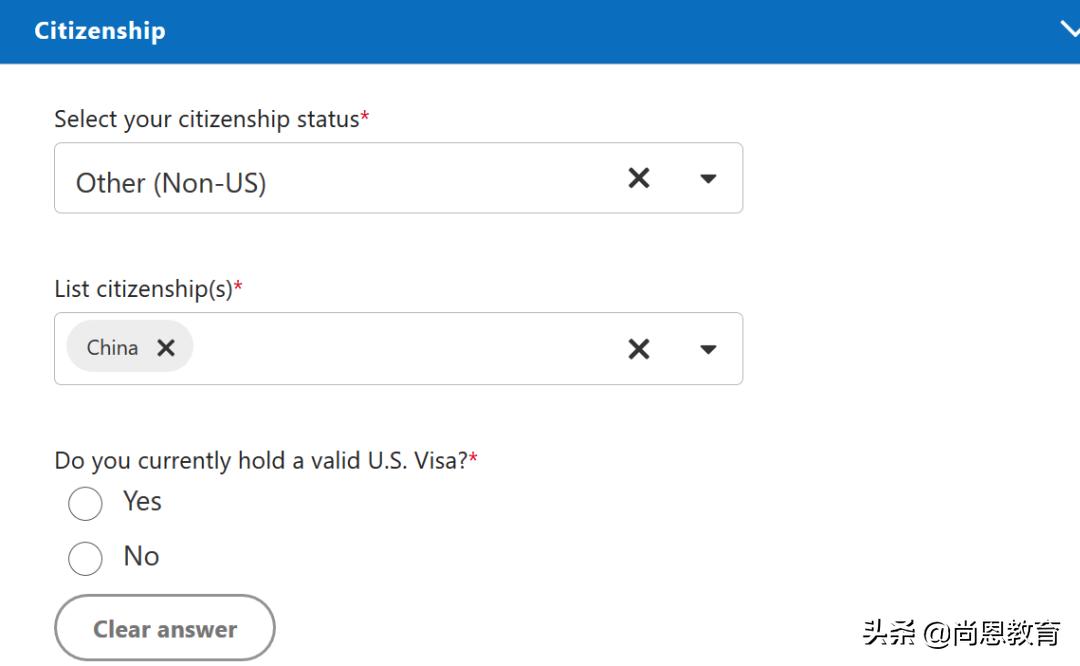
Task: Click "Select your citizenship status" label
Action: pyautogui.click(x=207, y=119)
